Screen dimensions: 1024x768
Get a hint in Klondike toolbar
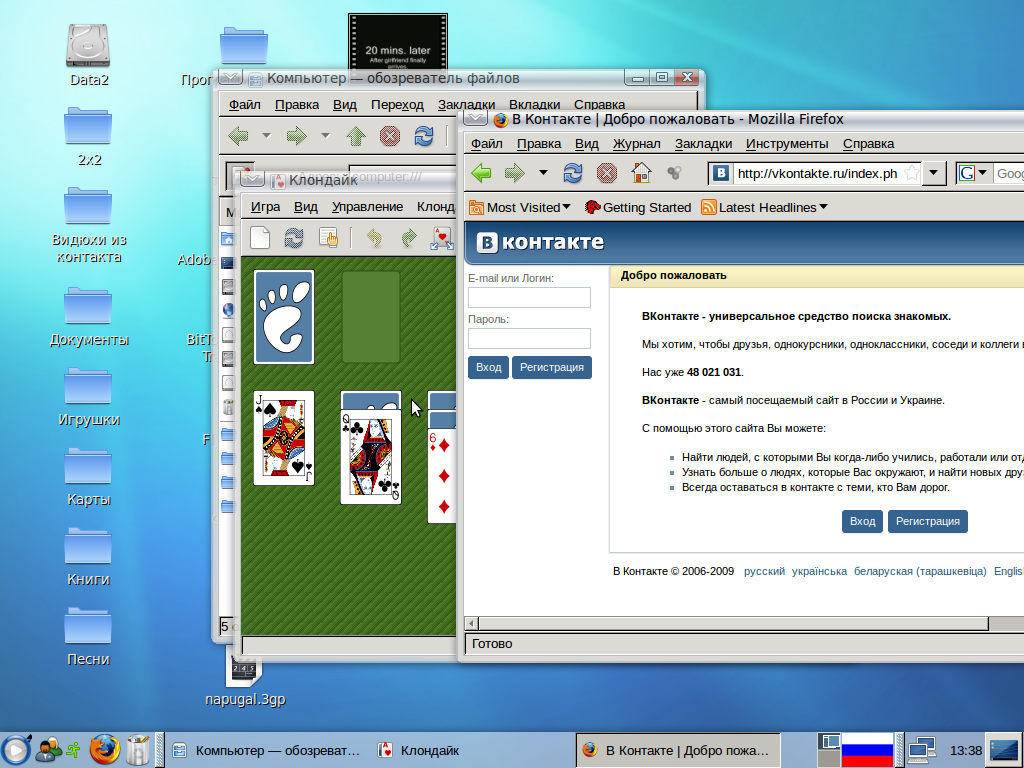point(328,238)
